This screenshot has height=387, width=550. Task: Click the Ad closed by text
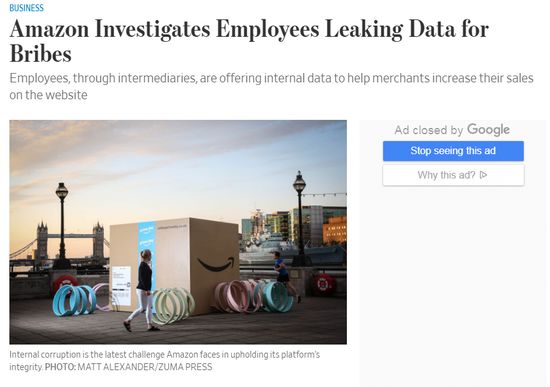click(x=429, y=130)
